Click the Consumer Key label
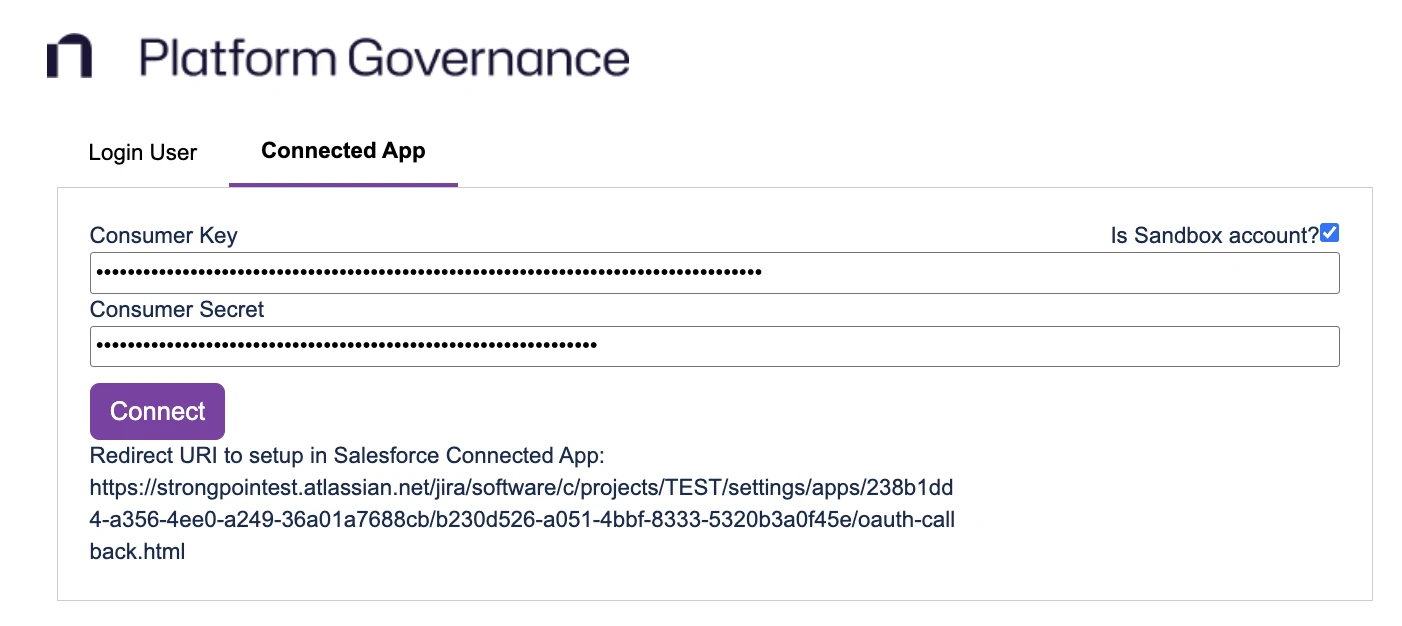Viewport: 1402px width, 626px height. pos(164,236)
